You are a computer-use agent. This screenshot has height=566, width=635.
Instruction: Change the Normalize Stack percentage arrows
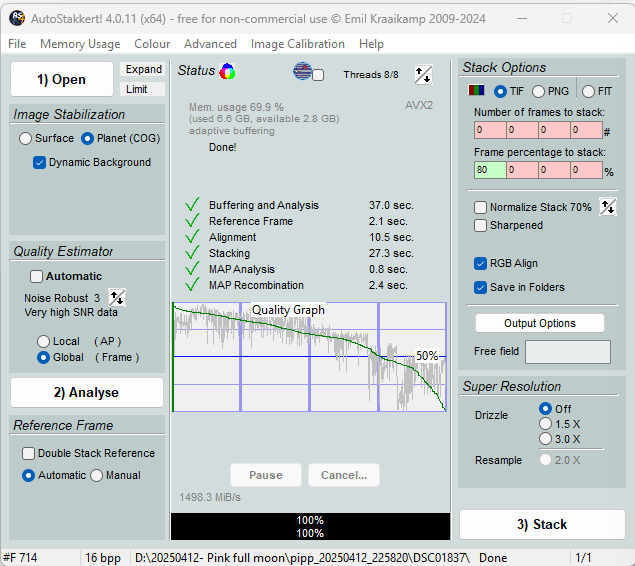tap(607, 207)
